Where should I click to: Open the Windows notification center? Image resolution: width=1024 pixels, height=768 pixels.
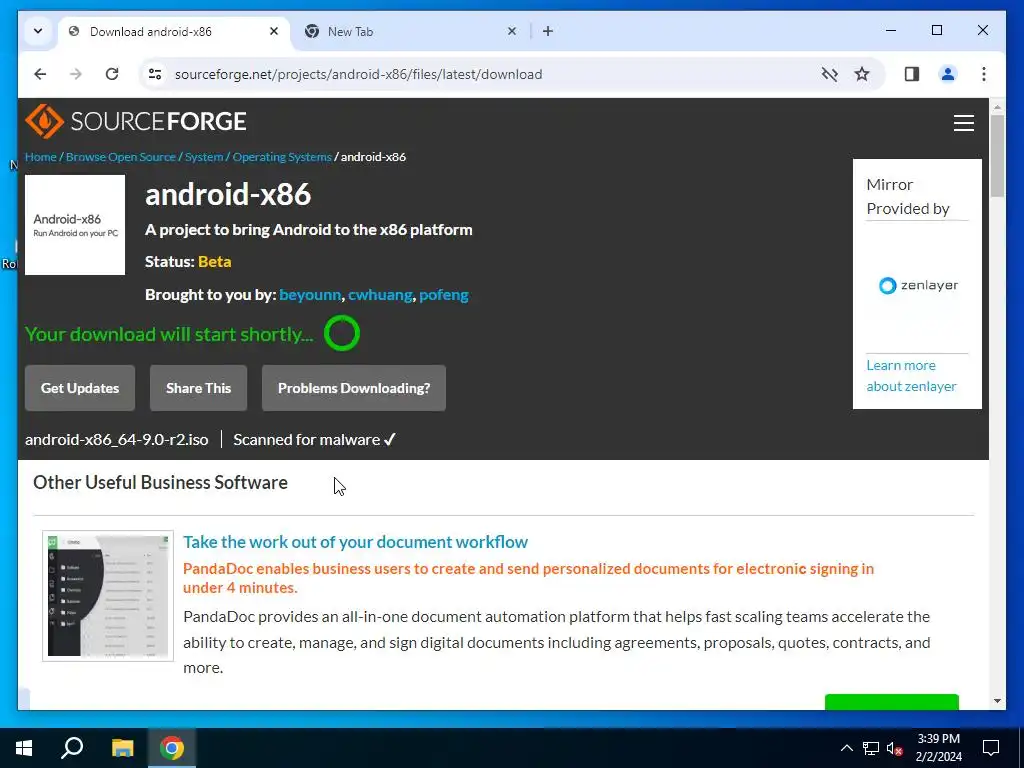991,748
